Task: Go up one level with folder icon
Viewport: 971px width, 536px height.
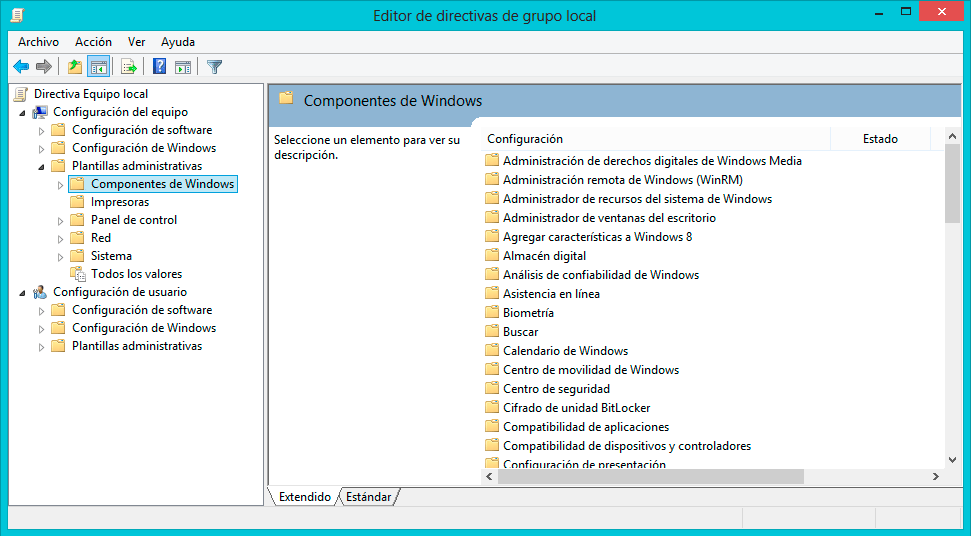Action: 75,66
